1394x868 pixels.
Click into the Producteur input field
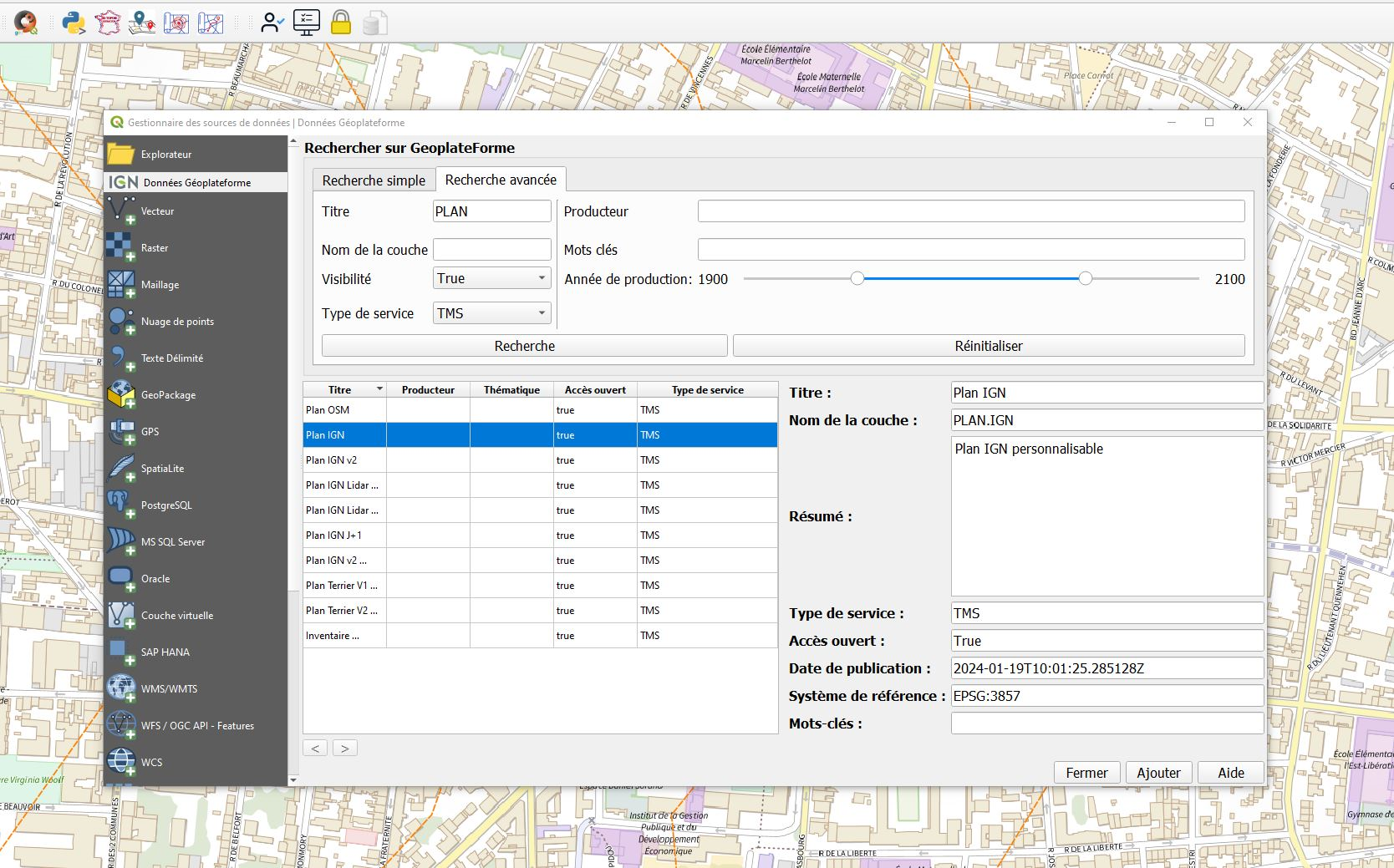click(970, 211)
